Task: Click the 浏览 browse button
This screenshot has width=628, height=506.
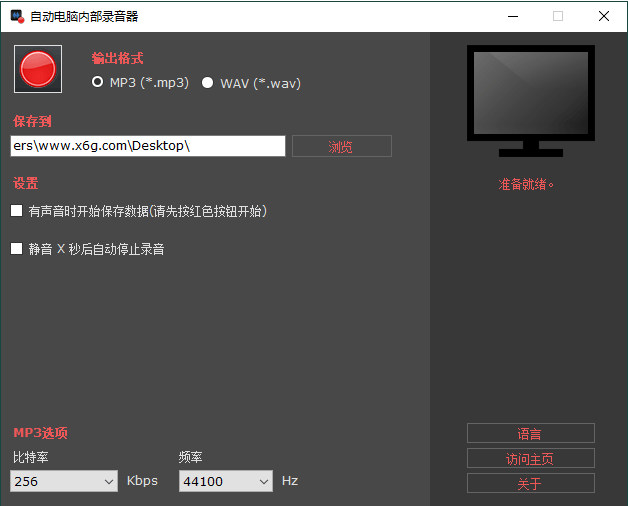Action: [341, 147]
